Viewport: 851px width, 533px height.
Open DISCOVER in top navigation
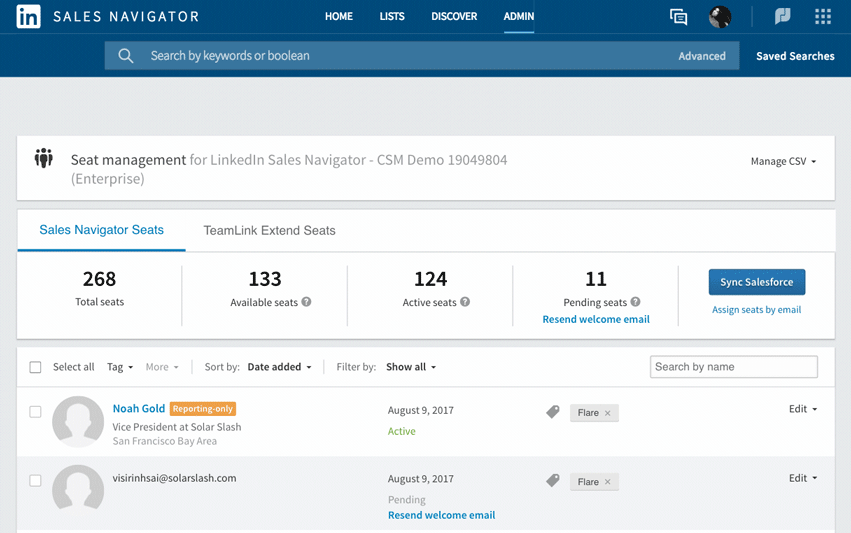click(x=454, y=16)
